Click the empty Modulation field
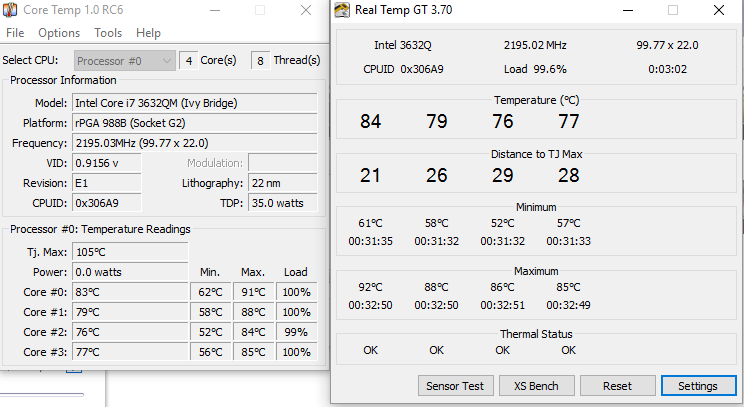The width and height of the screenshot is (744, 407). [283, 163]
